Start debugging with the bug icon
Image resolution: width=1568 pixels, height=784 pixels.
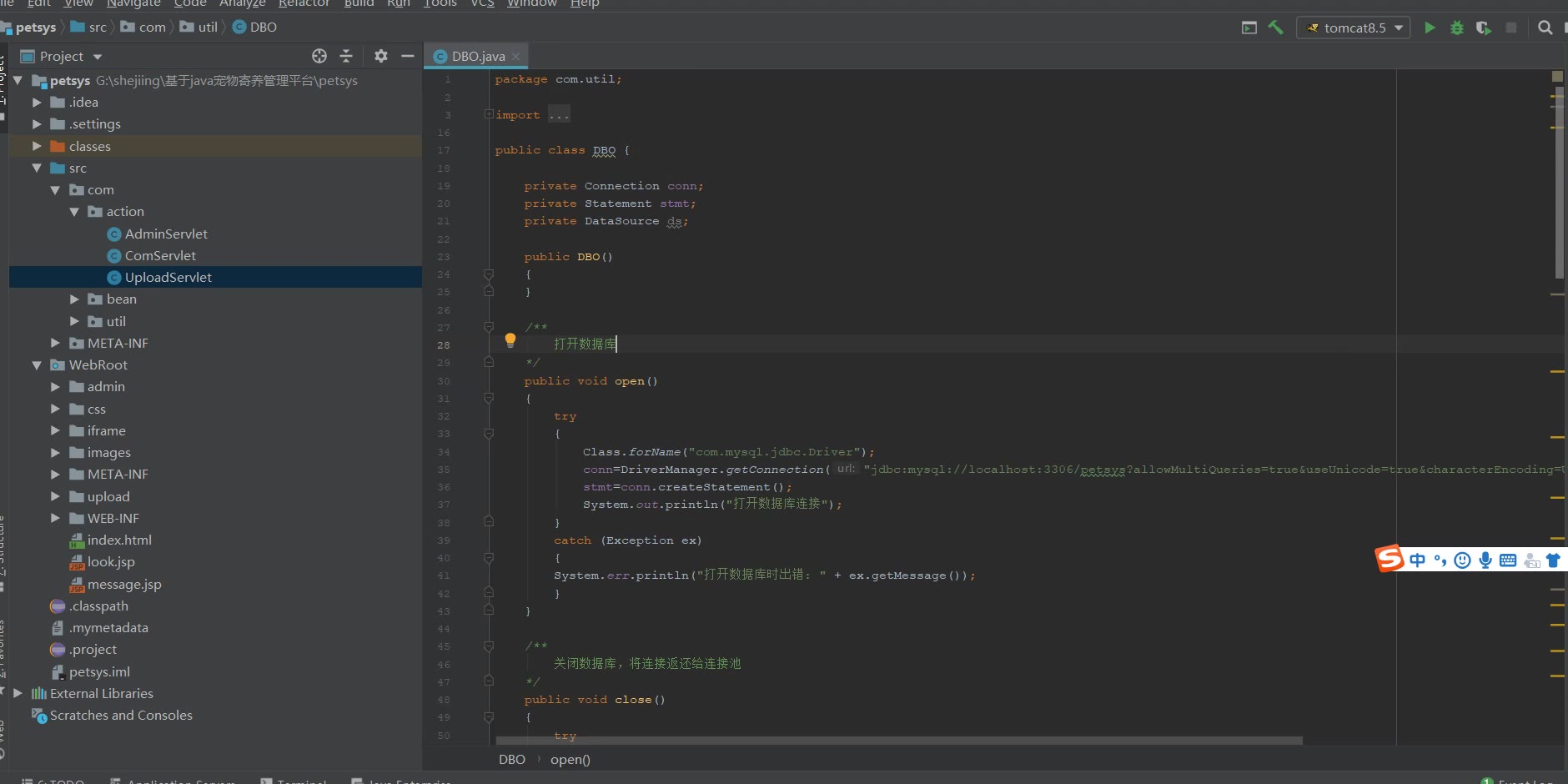(1457, 28)
